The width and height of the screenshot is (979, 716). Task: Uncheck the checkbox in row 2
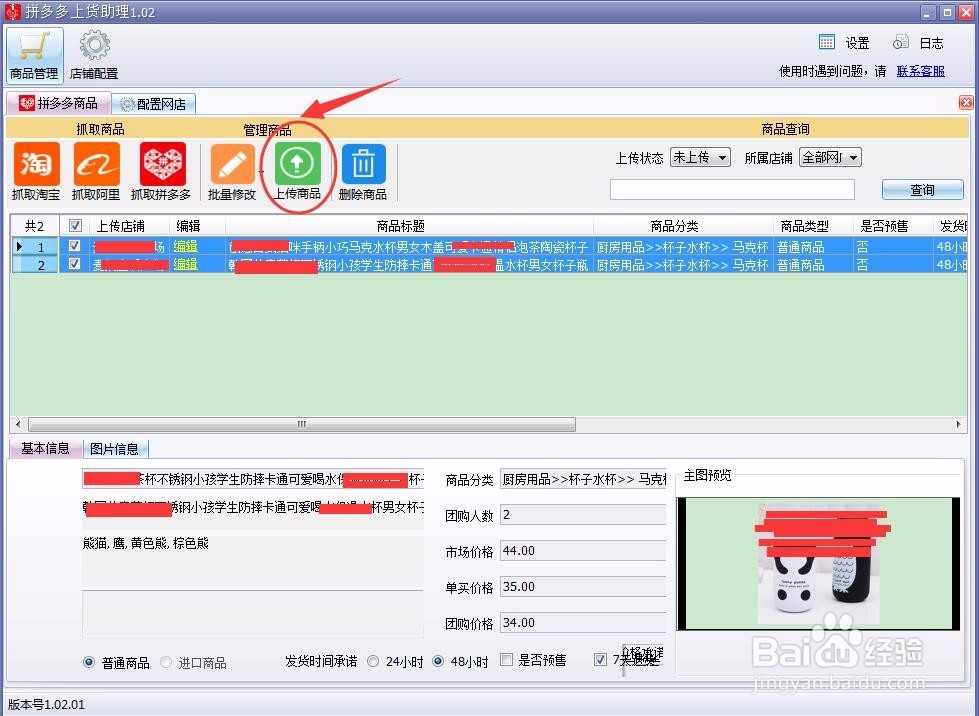point(74,263)
